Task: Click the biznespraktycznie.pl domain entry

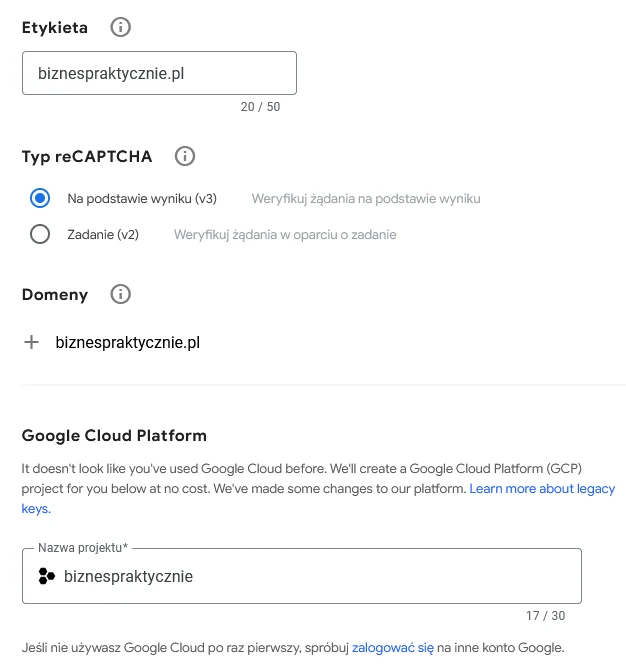Action: 128,342
